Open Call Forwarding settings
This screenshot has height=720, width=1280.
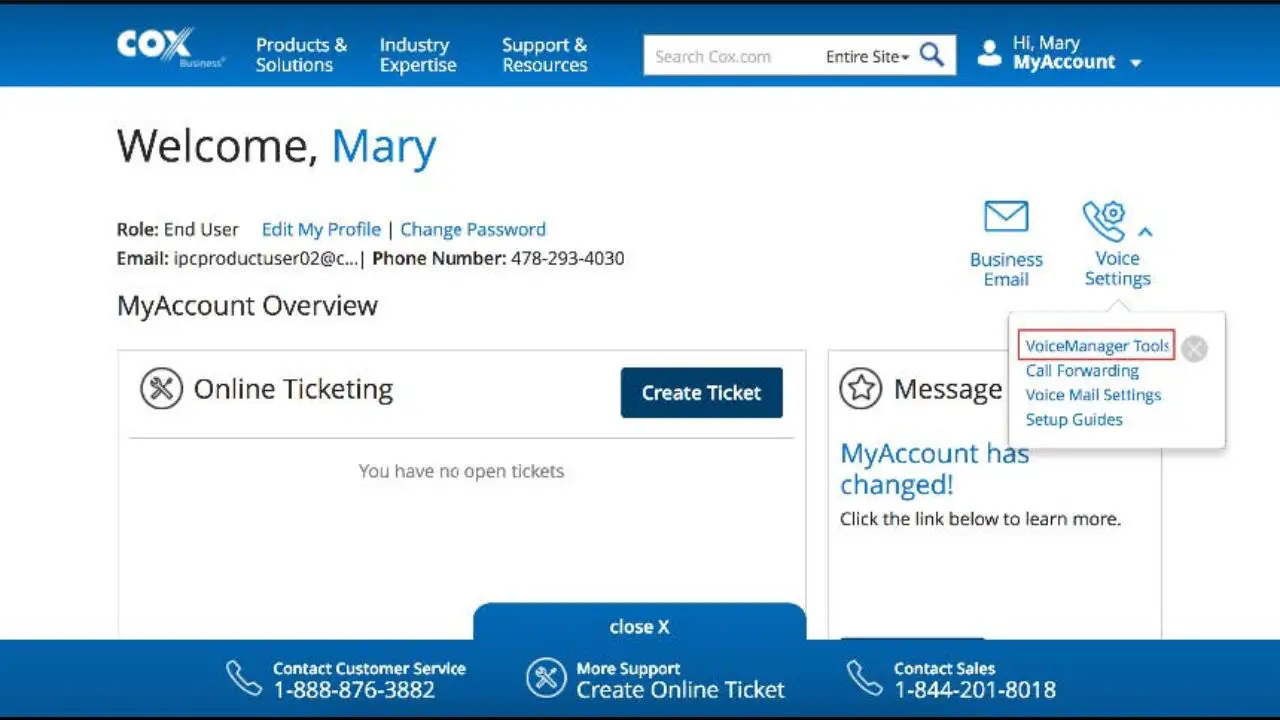pos(1082,370)
